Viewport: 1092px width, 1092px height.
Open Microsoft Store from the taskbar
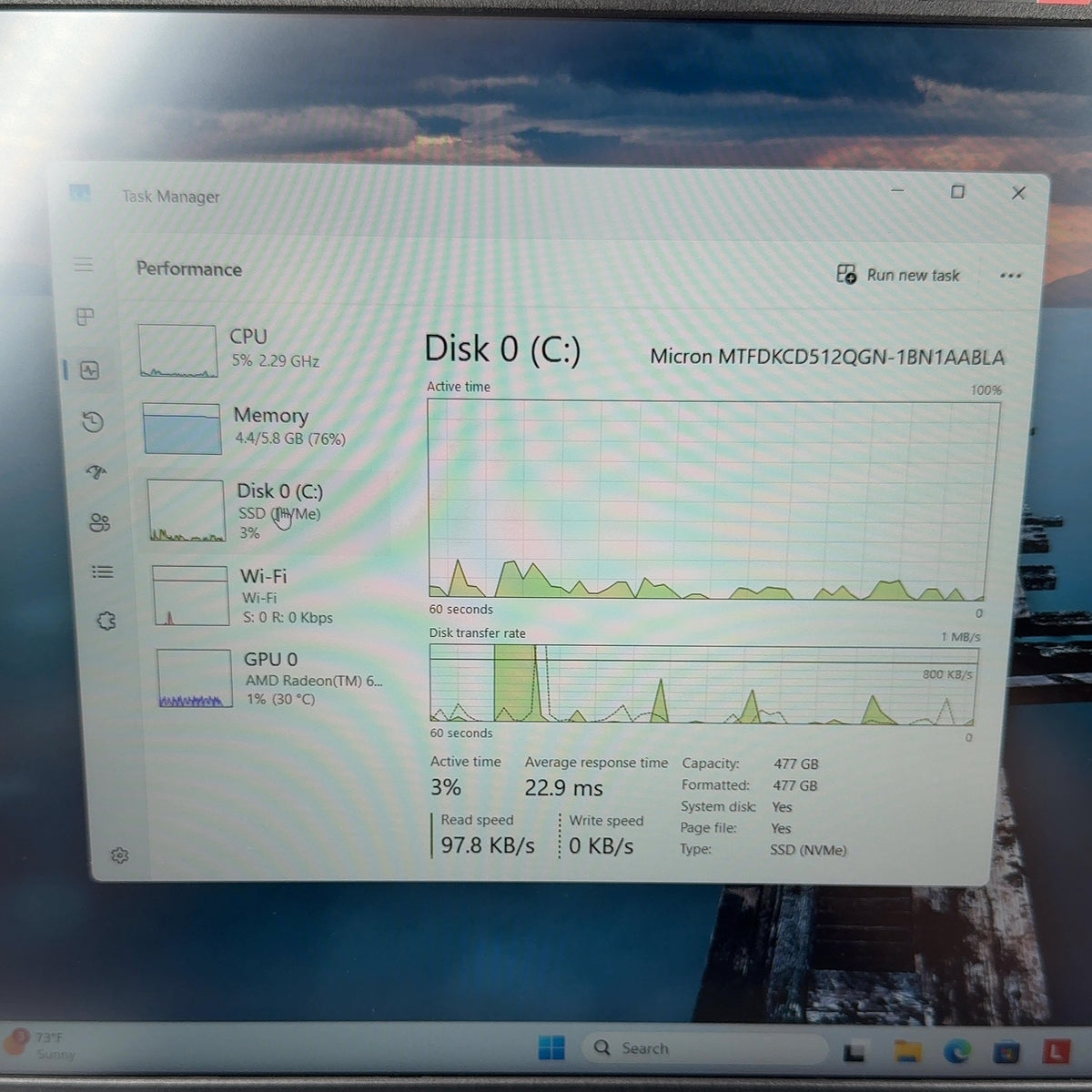(x=1006, y=1052)
